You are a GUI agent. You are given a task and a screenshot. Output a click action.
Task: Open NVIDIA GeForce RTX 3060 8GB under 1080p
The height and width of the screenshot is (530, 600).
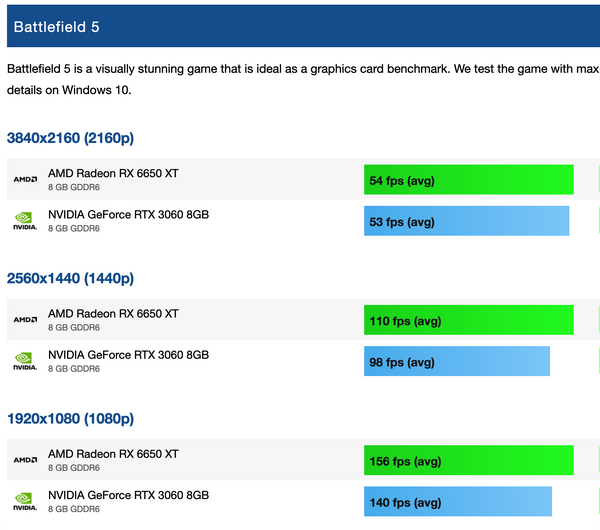pos(129,496)
